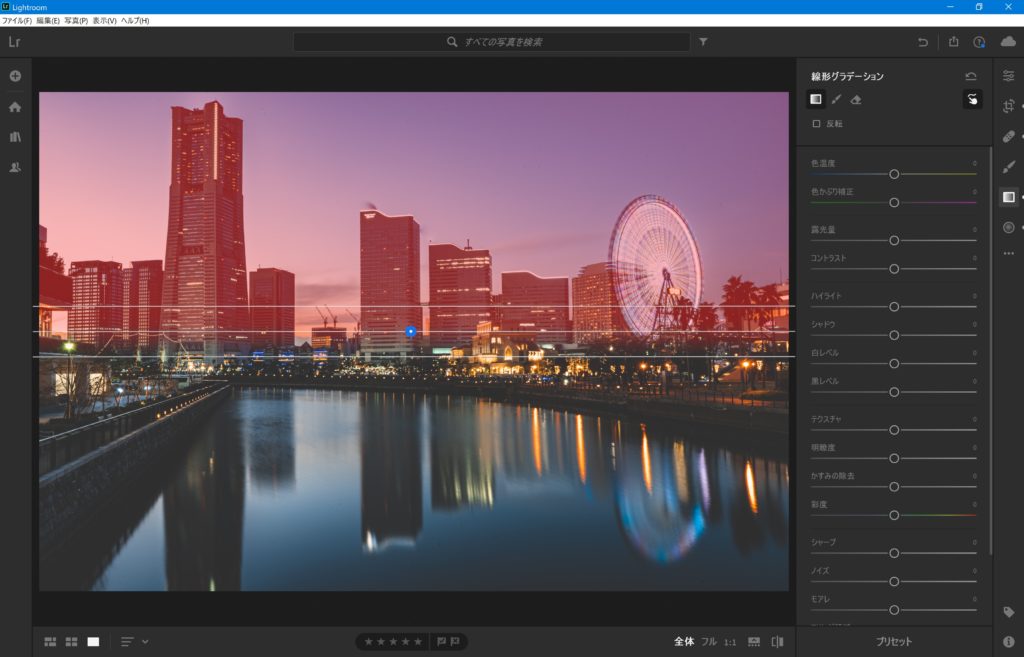
Task: Click the 彩度 slider handle
Action: click(x=894, y=516)
